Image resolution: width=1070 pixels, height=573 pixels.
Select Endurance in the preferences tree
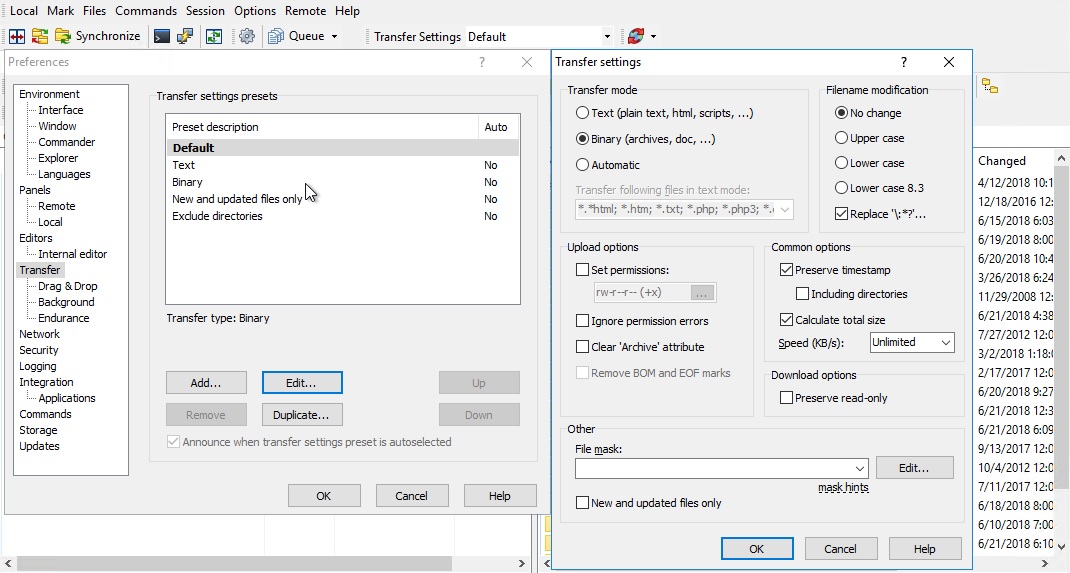pos(64,318)
